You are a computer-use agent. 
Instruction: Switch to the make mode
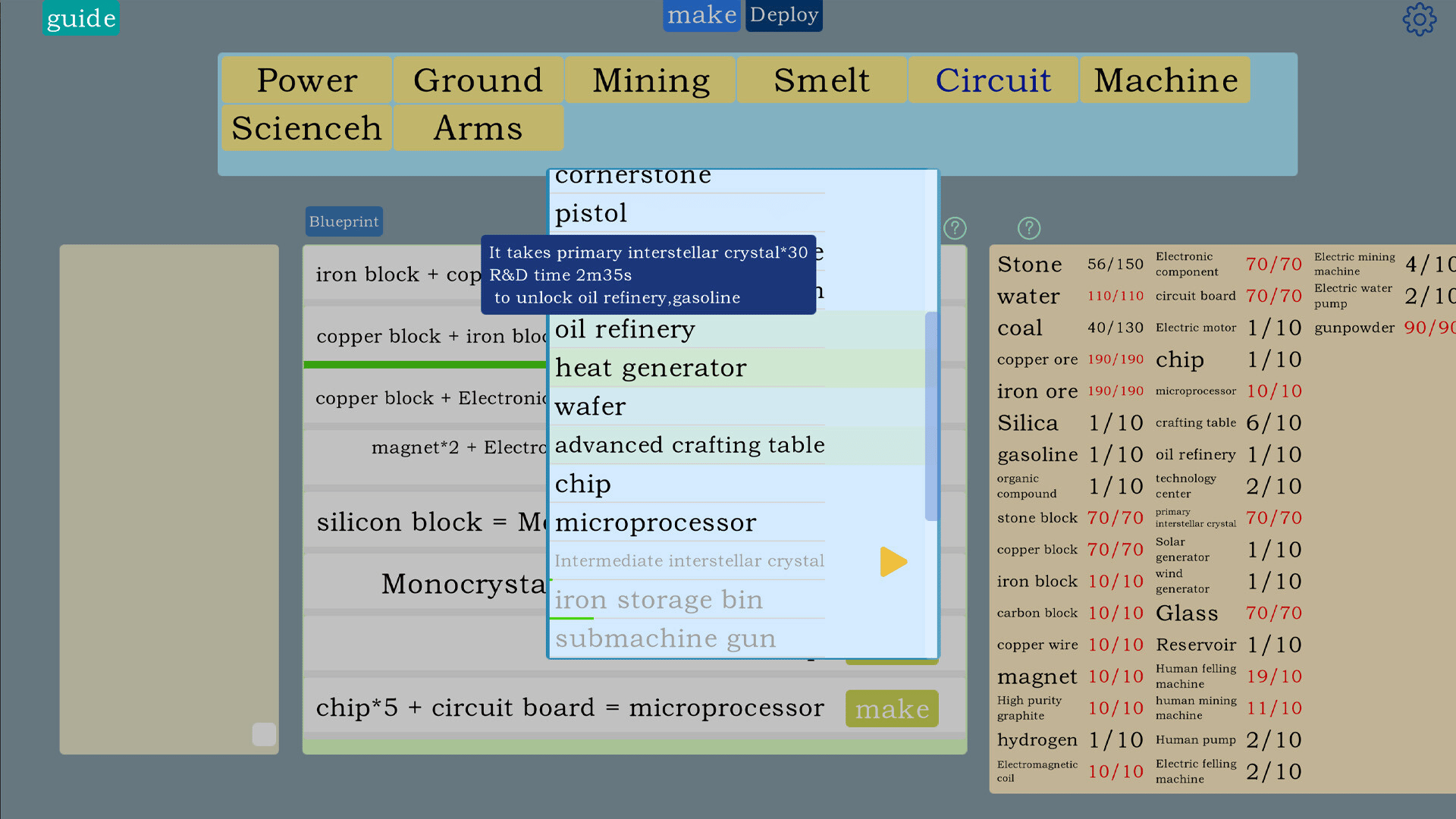click(x=701, y=15)
